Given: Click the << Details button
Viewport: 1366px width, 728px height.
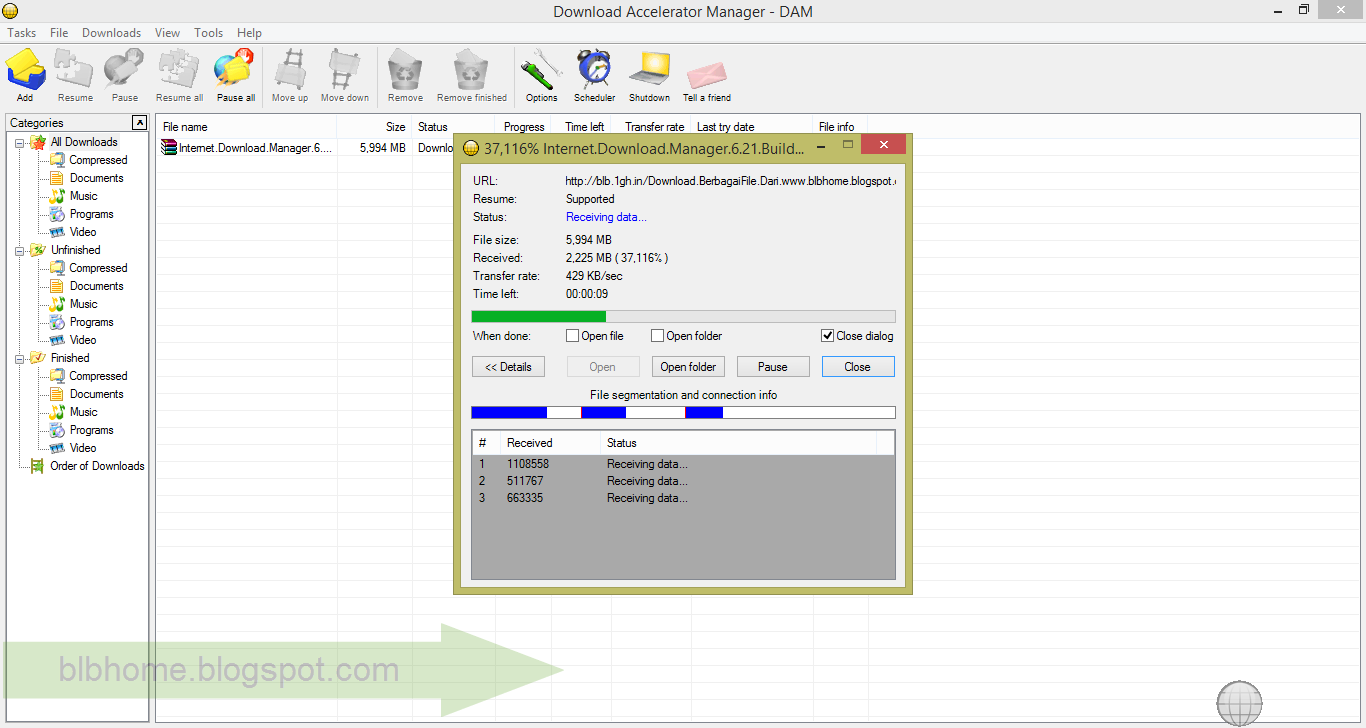Looking at the screenshot, I should pos(508,367).
